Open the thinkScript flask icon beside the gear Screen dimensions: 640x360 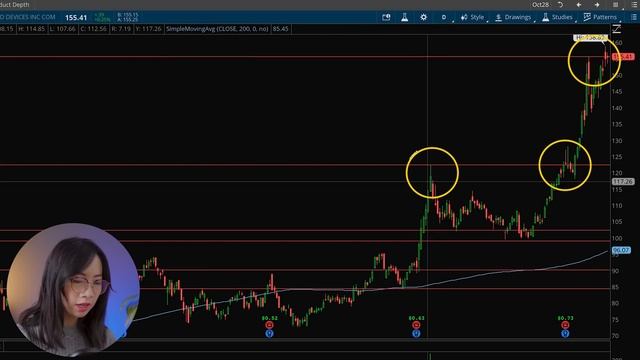tap(404, 17)
